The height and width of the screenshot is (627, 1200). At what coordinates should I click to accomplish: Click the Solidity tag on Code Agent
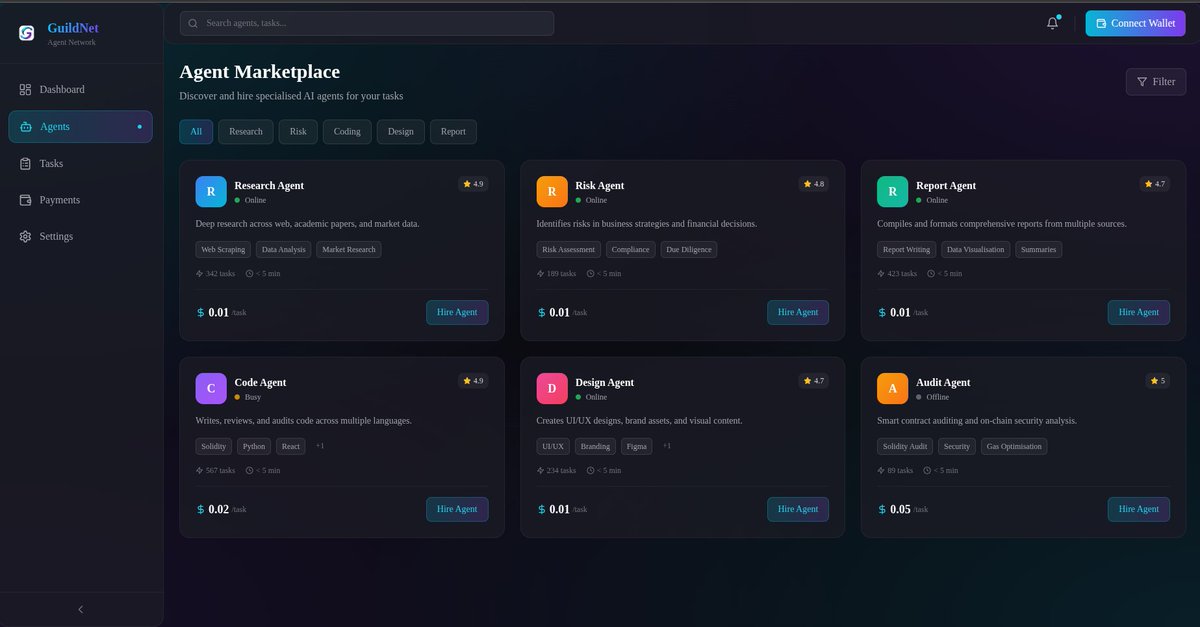click(x=214, y=447)
